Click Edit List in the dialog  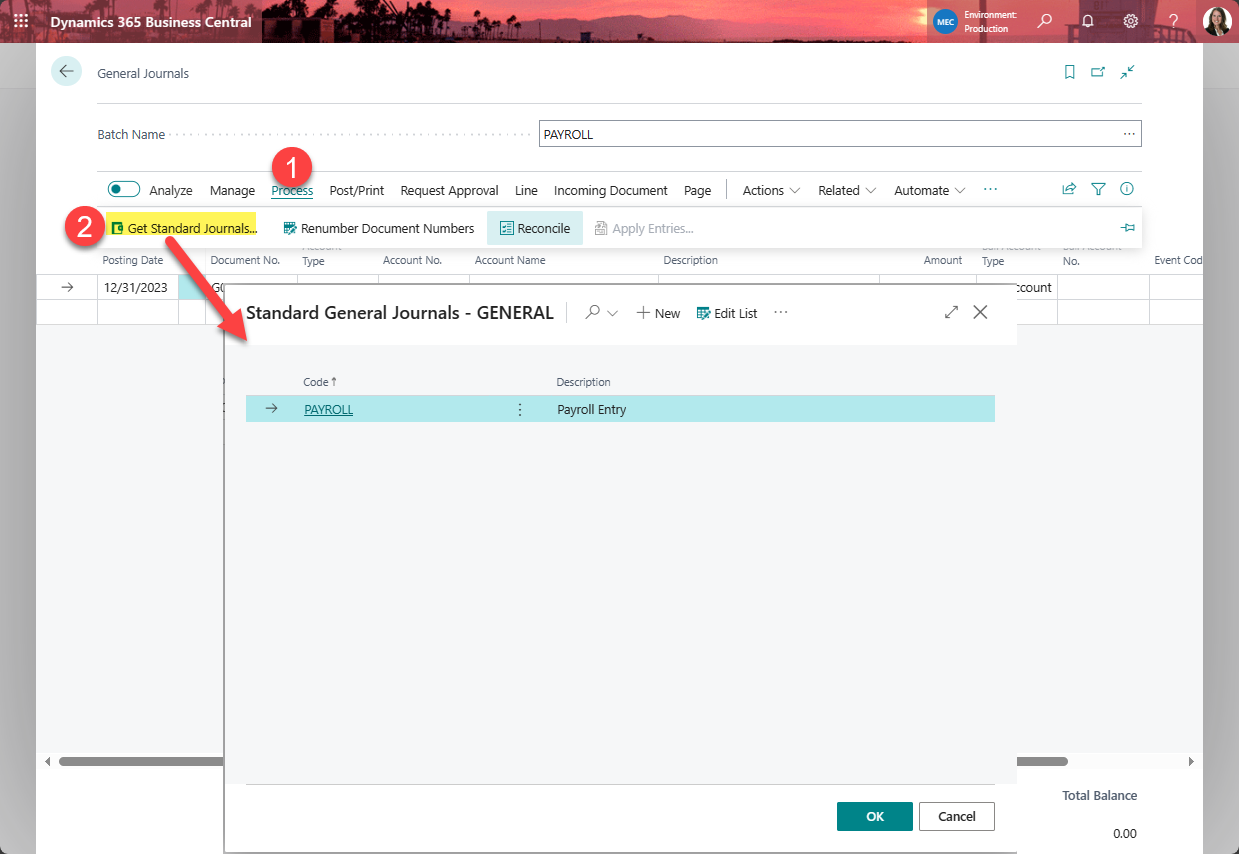point(727,313)
